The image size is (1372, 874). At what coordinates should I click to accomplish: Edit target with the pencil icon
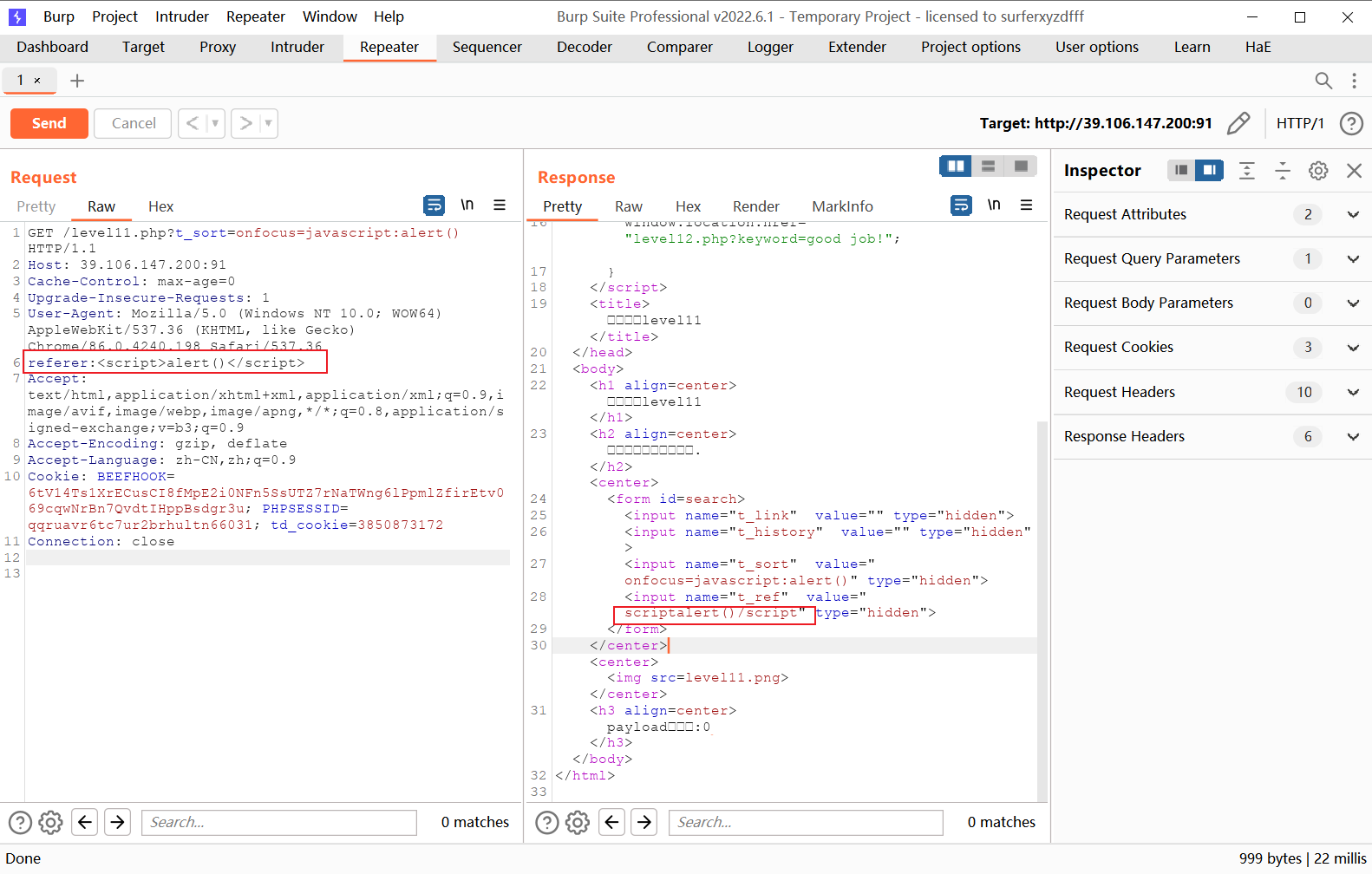pos(1238,123)
